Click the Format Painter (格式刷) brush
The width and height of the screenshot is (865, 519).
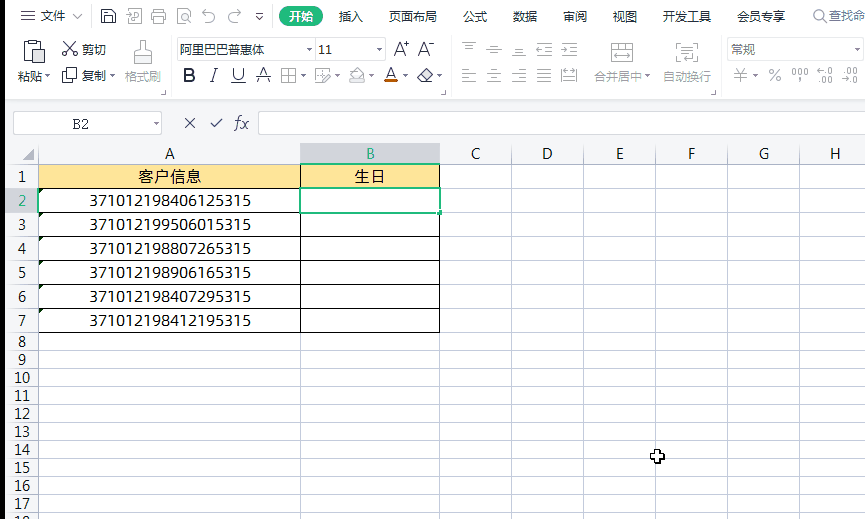pos(143,61)
